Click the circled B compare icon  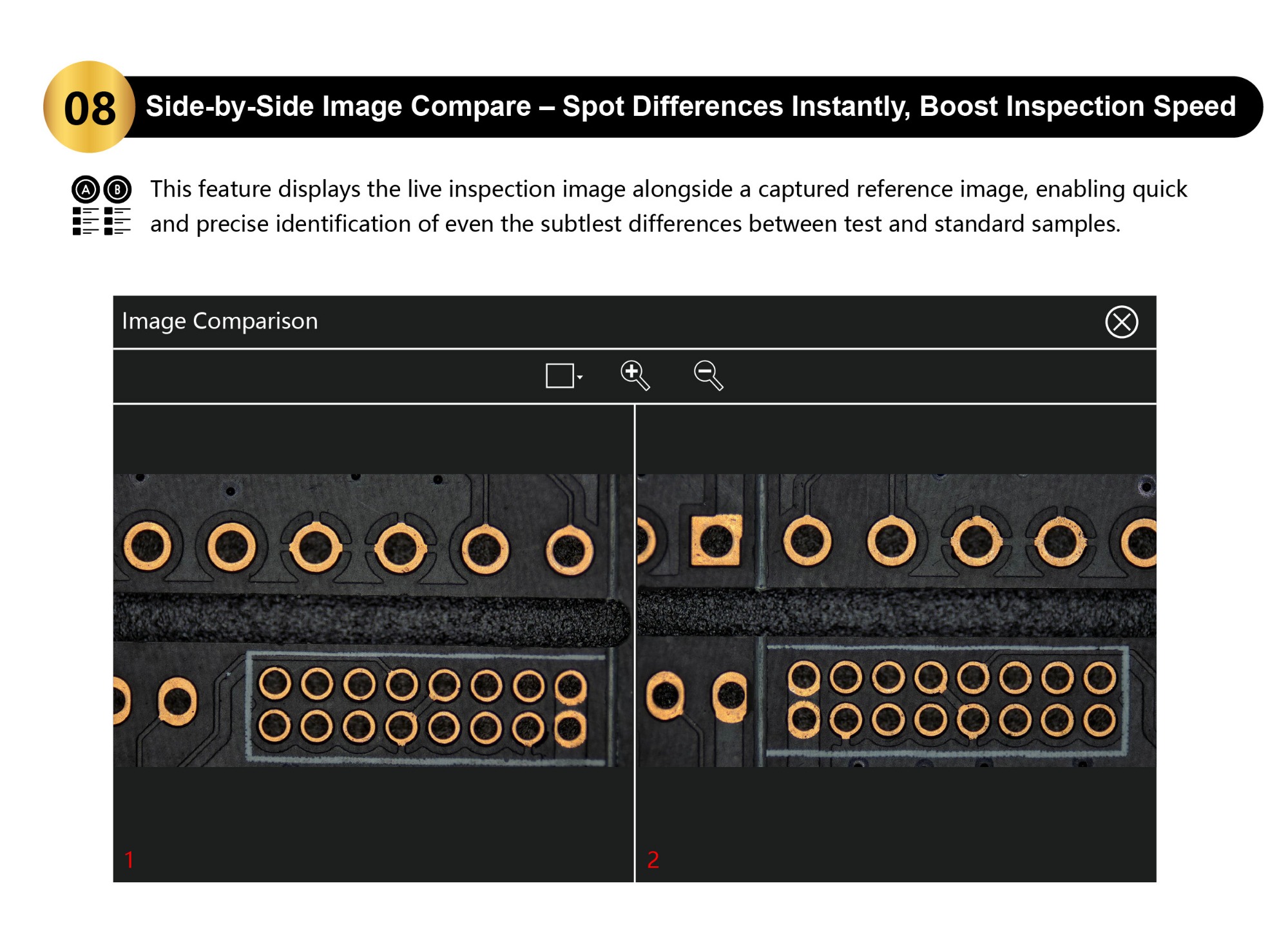(117, 190)
